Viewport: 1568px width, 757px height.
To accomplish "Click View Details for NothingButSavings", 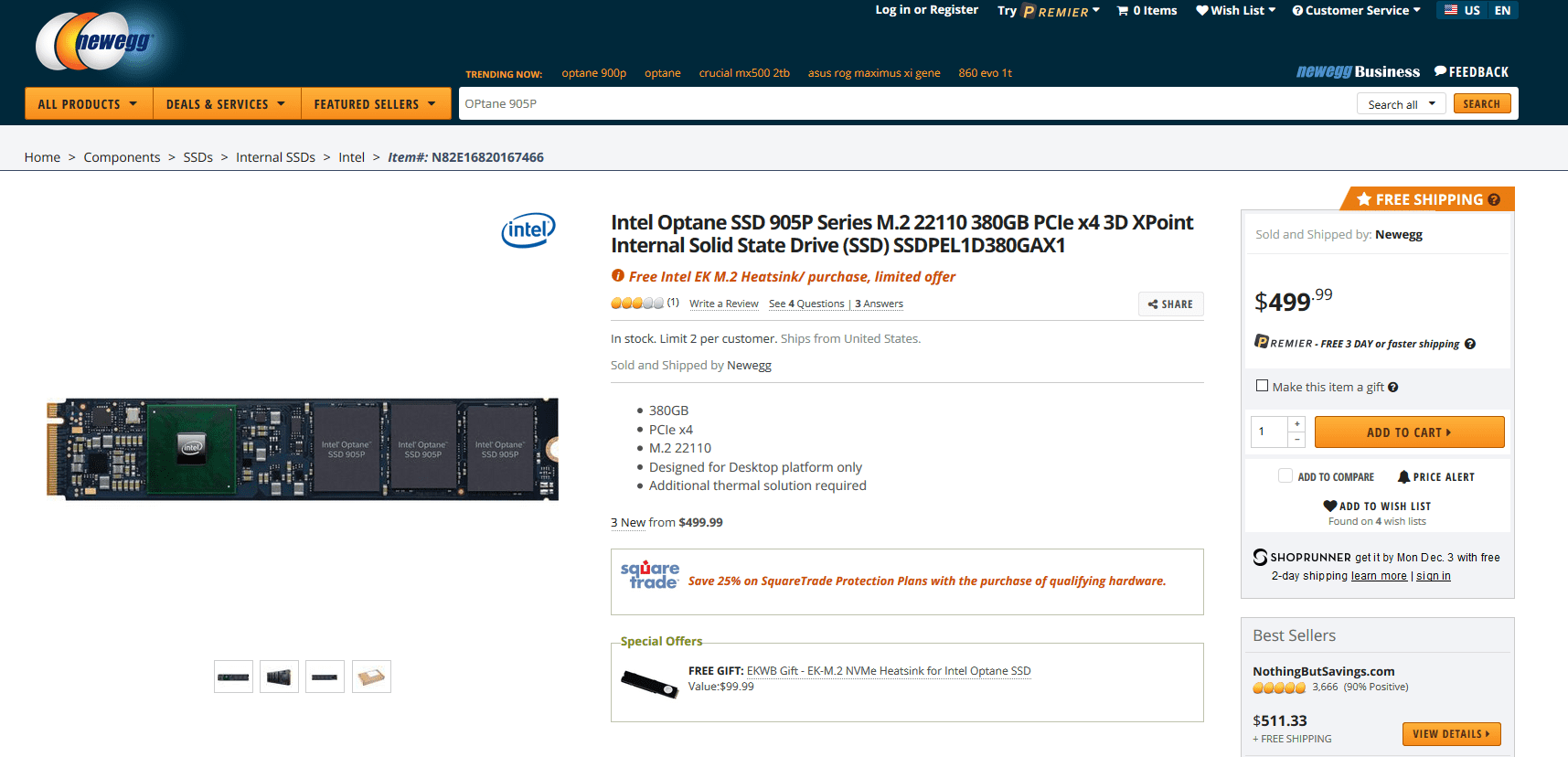I will tap(1451, 734).
